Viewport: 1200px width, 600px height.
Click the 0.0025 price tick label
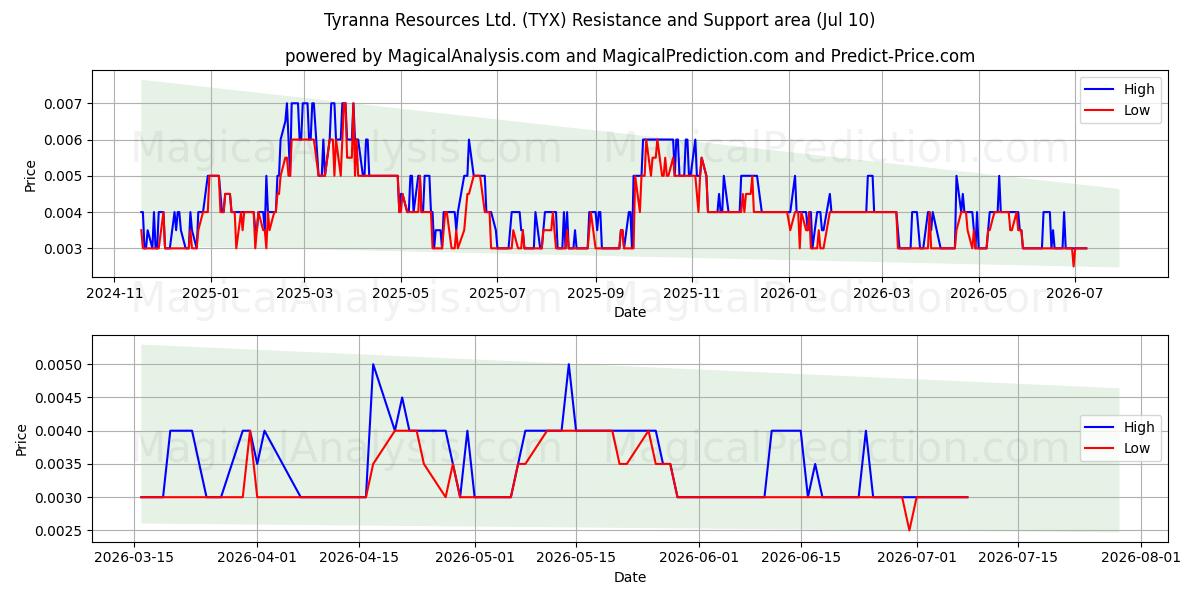tap(61, 531)
